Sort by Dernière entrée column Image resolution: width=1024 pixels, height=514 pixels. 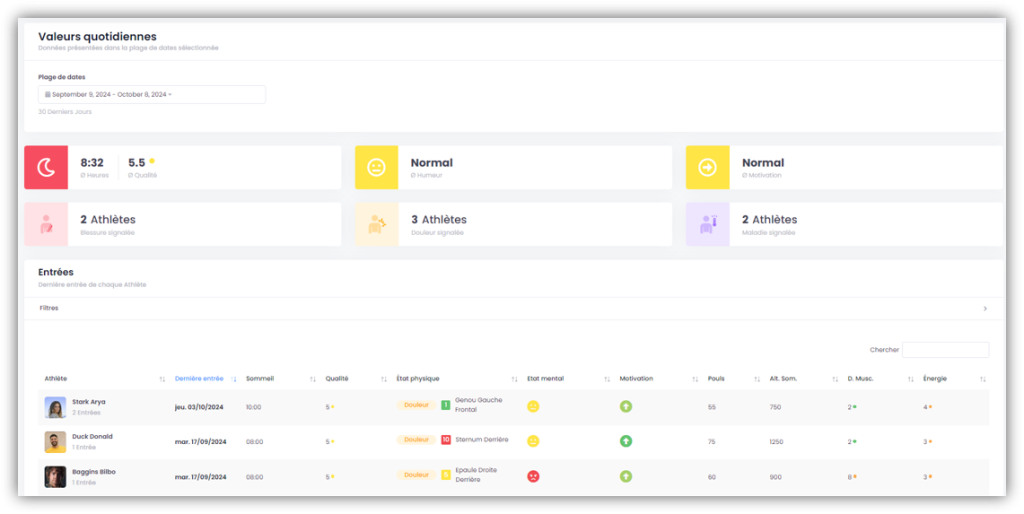(x=200, y=379)
